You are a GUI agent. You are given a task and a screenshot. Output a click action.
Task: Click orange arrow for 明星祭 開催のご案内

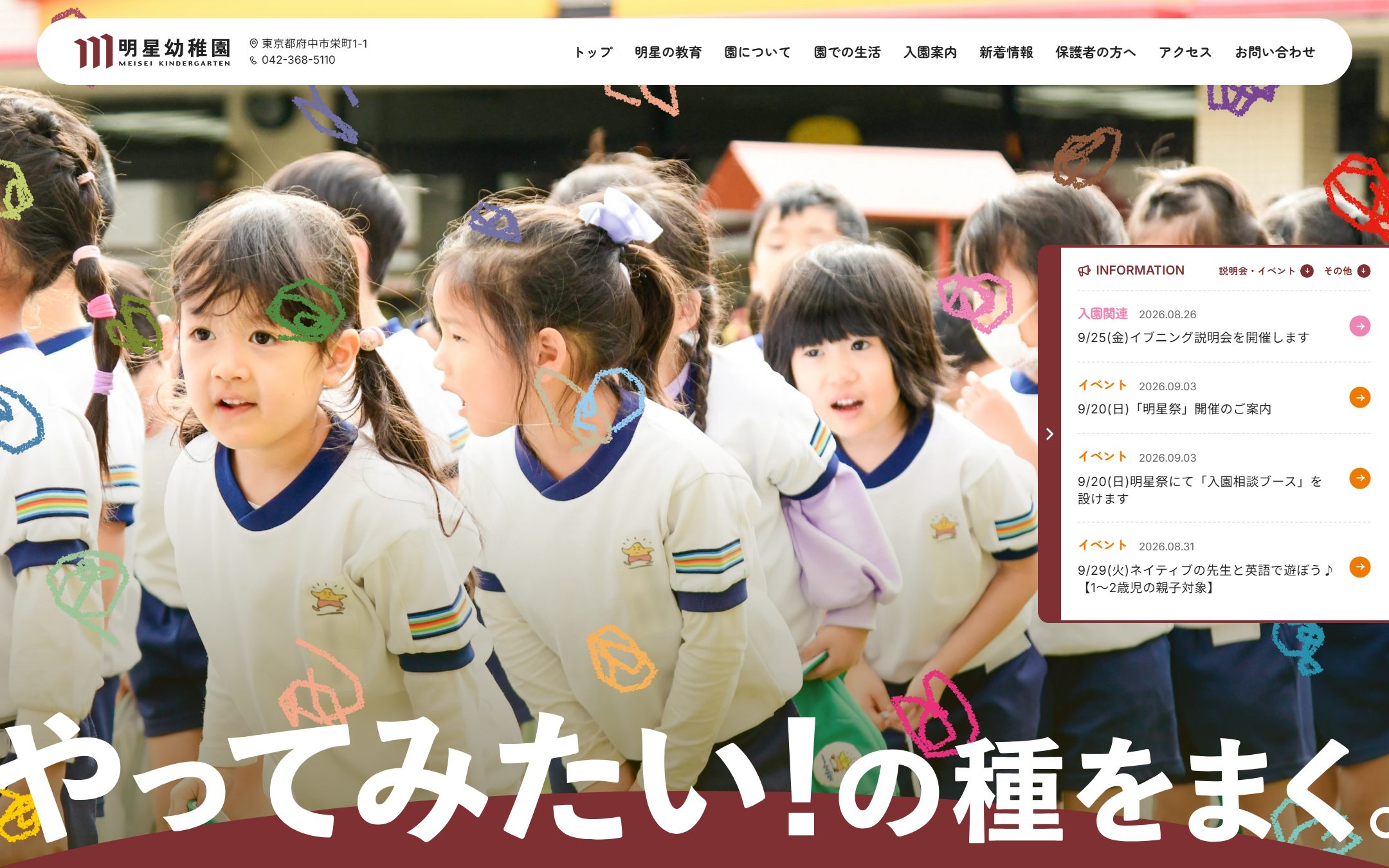click(x=1359, y=397)
